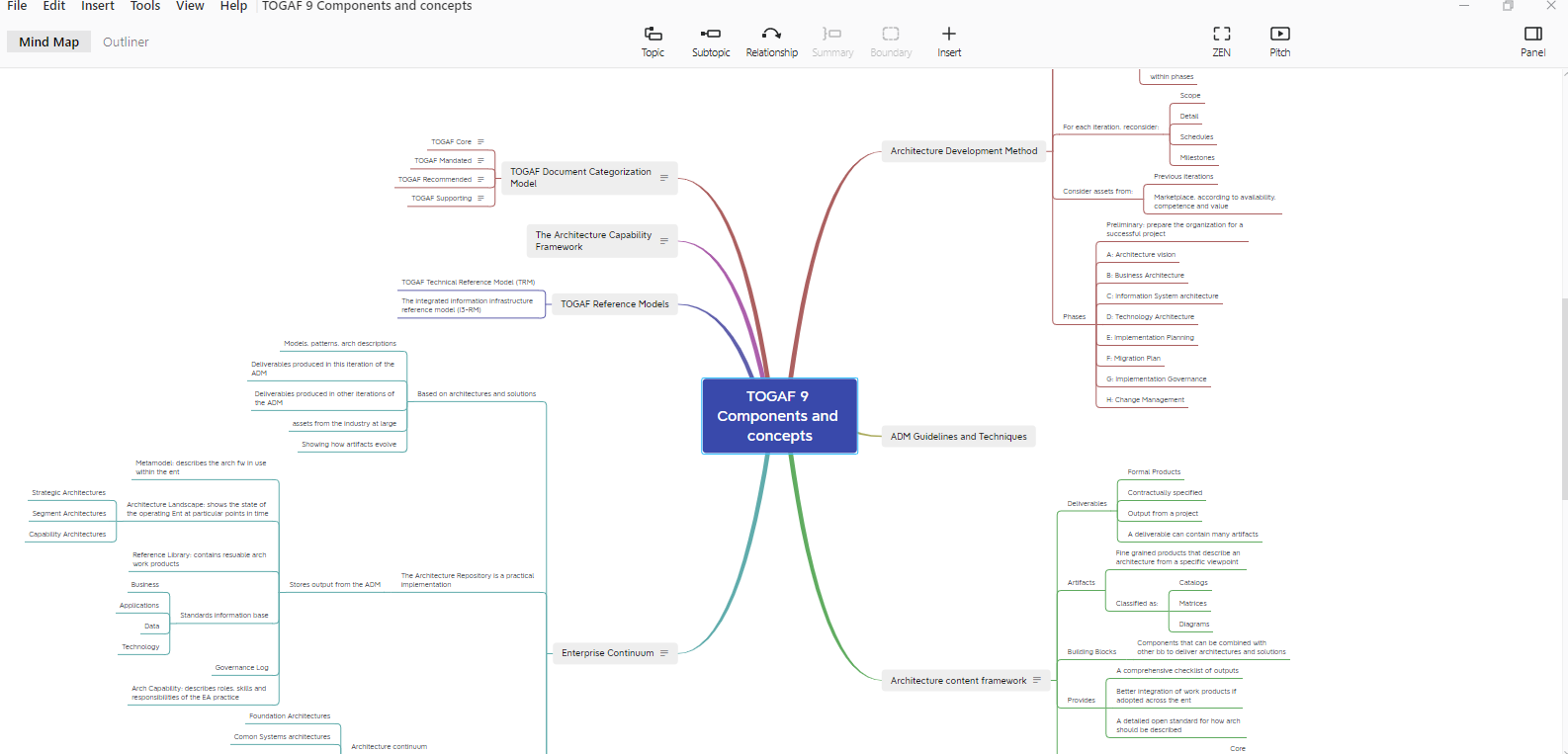
Task: Open the File menu
Action: click(17, 6)
